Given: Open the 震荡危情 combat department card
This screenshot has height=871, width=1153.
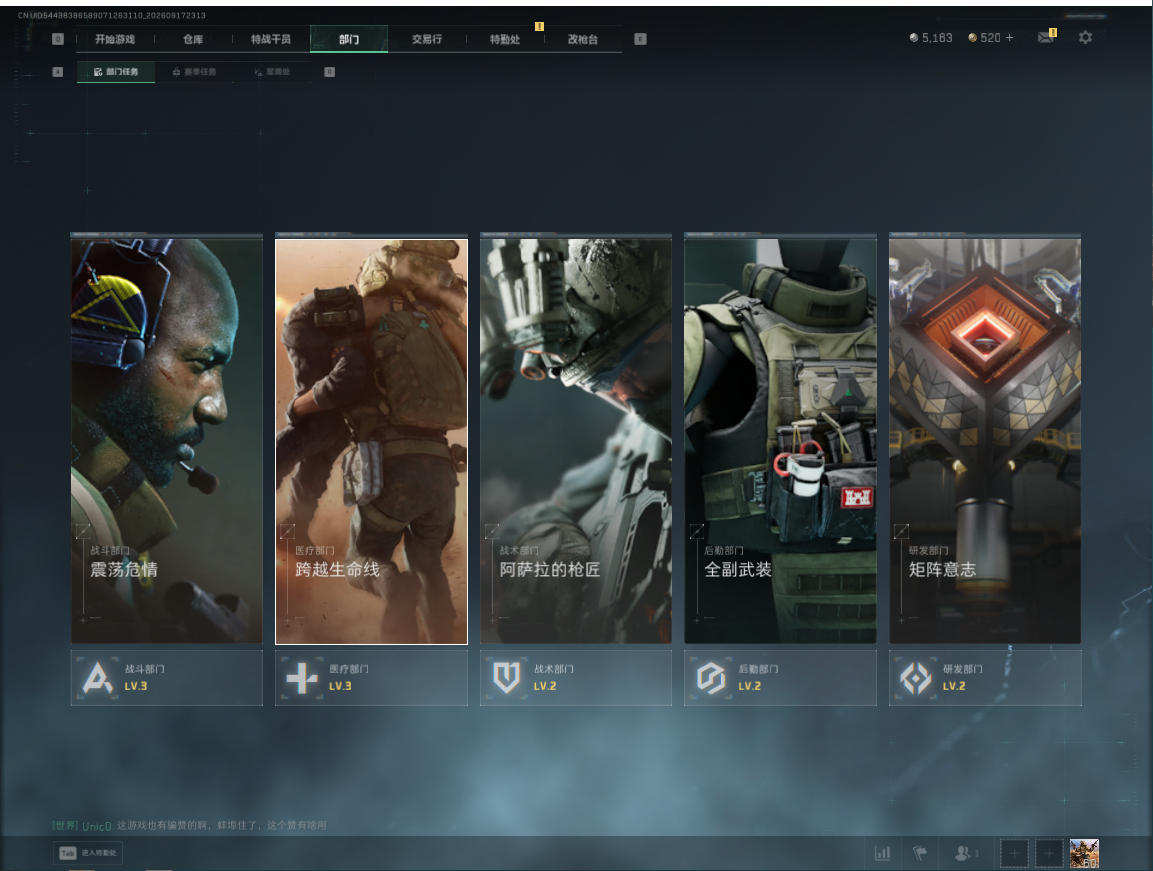Looking at the screenshot, I should [x=166, y=441].
